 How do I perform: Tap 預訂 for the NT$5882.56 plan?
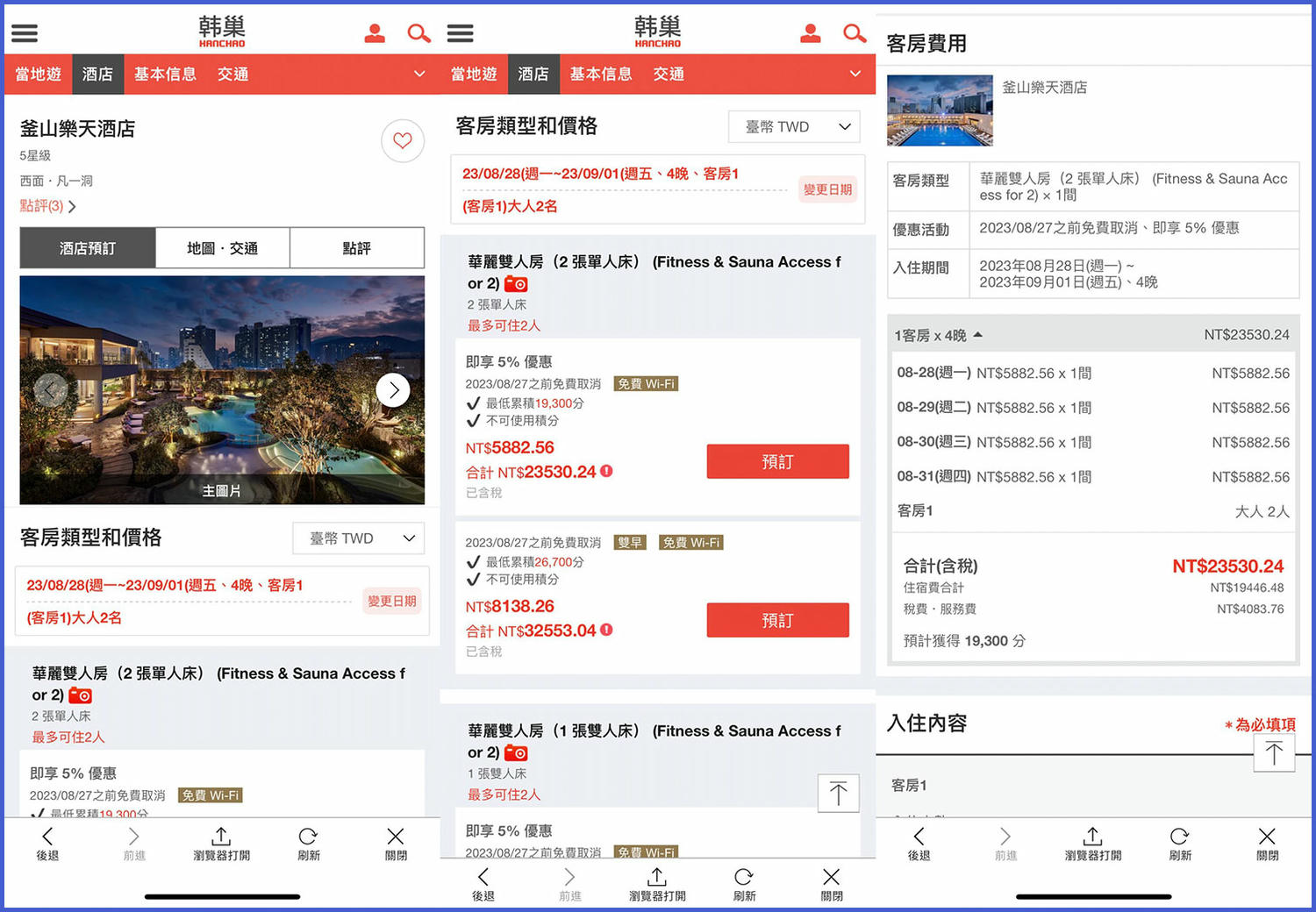pyautogui.click(x=777, y=461)
